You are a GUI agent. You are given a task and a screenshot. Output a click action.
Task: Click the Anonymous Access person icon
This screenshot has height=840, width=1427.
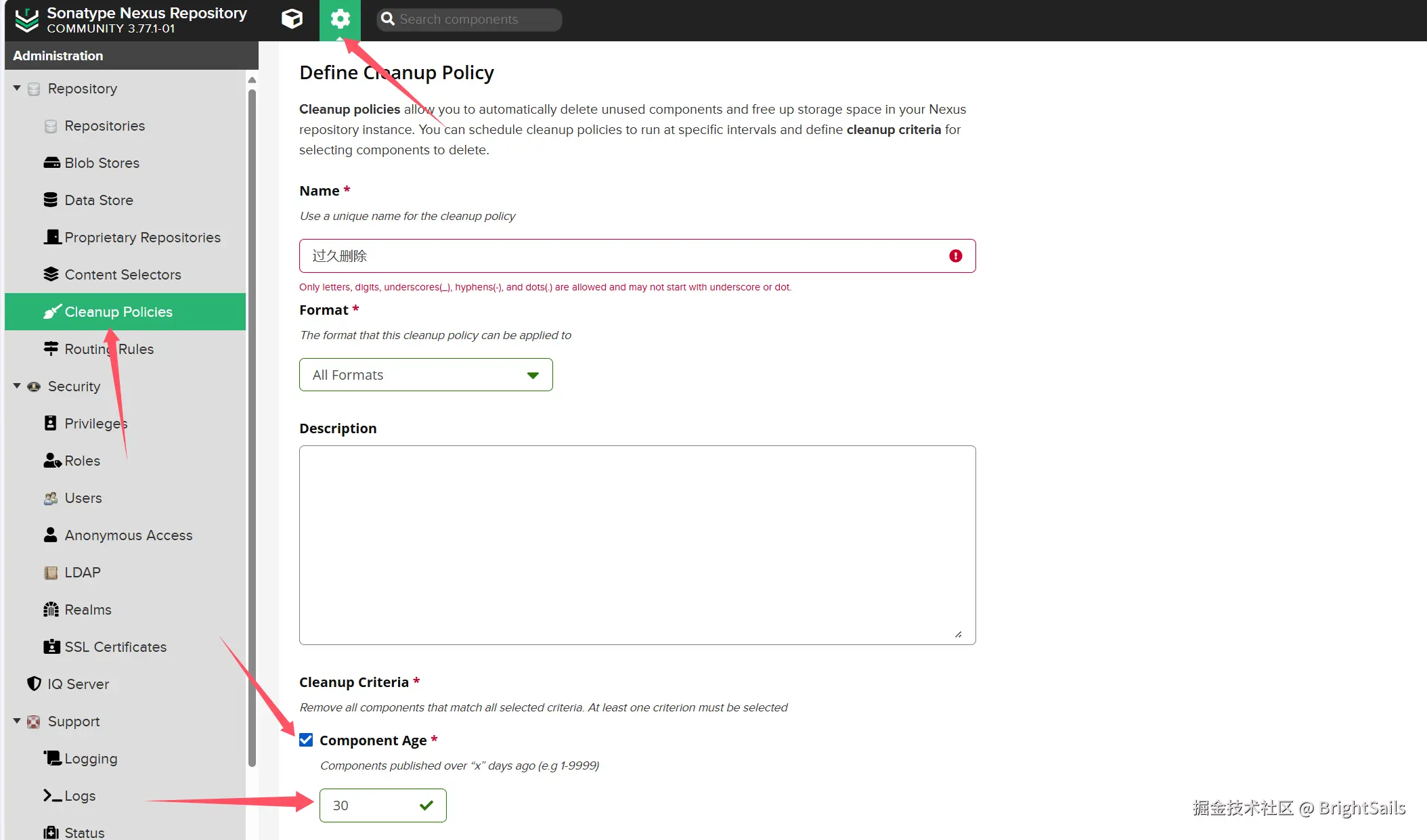(50, 535)
